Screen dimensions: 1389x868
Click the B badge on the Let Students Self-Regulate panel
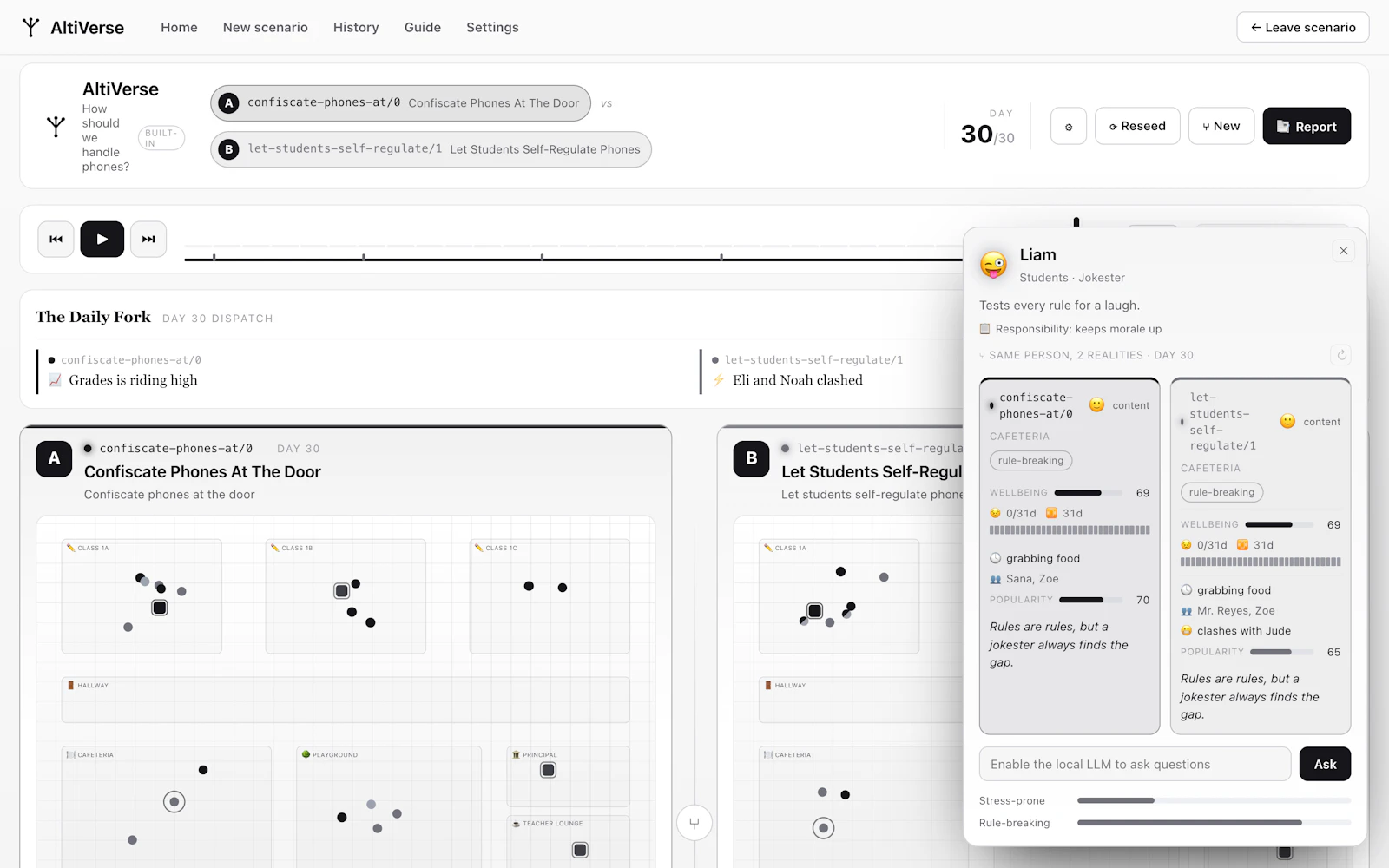click(x=751, y=458)
